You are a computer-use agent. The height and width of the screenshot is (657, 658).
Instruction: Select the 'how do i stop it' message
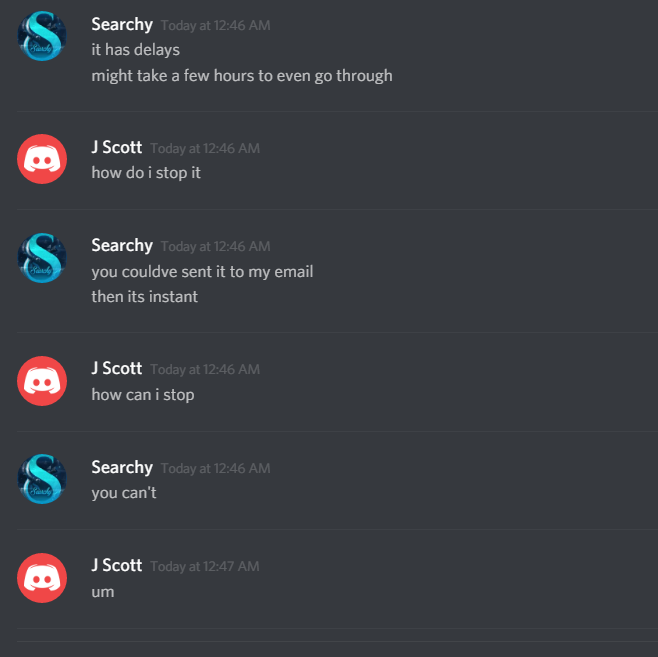click(x=146, y=173)
